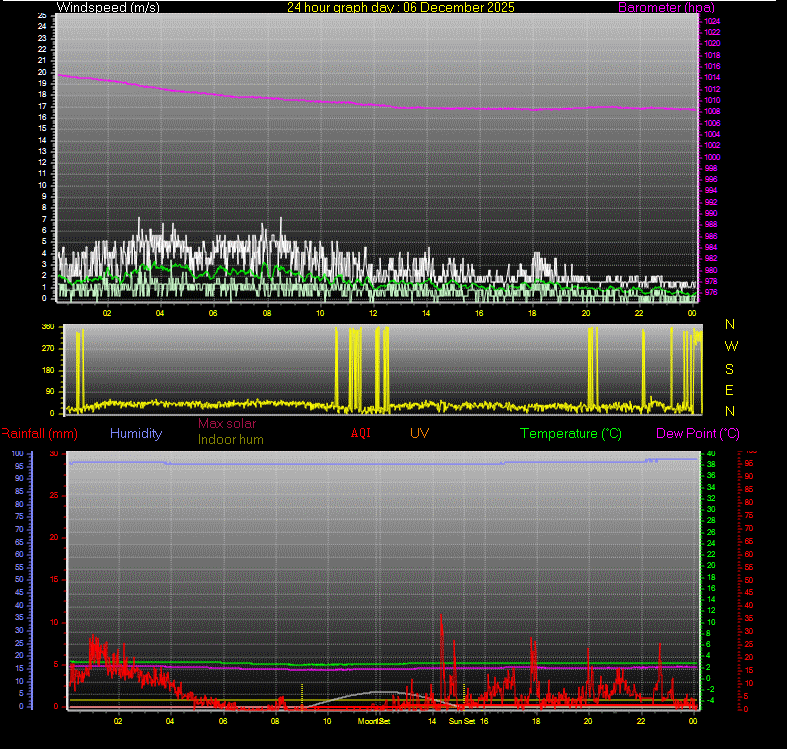
Task: Click hour 06 under the windspeed graph
Action: [213, 313]
